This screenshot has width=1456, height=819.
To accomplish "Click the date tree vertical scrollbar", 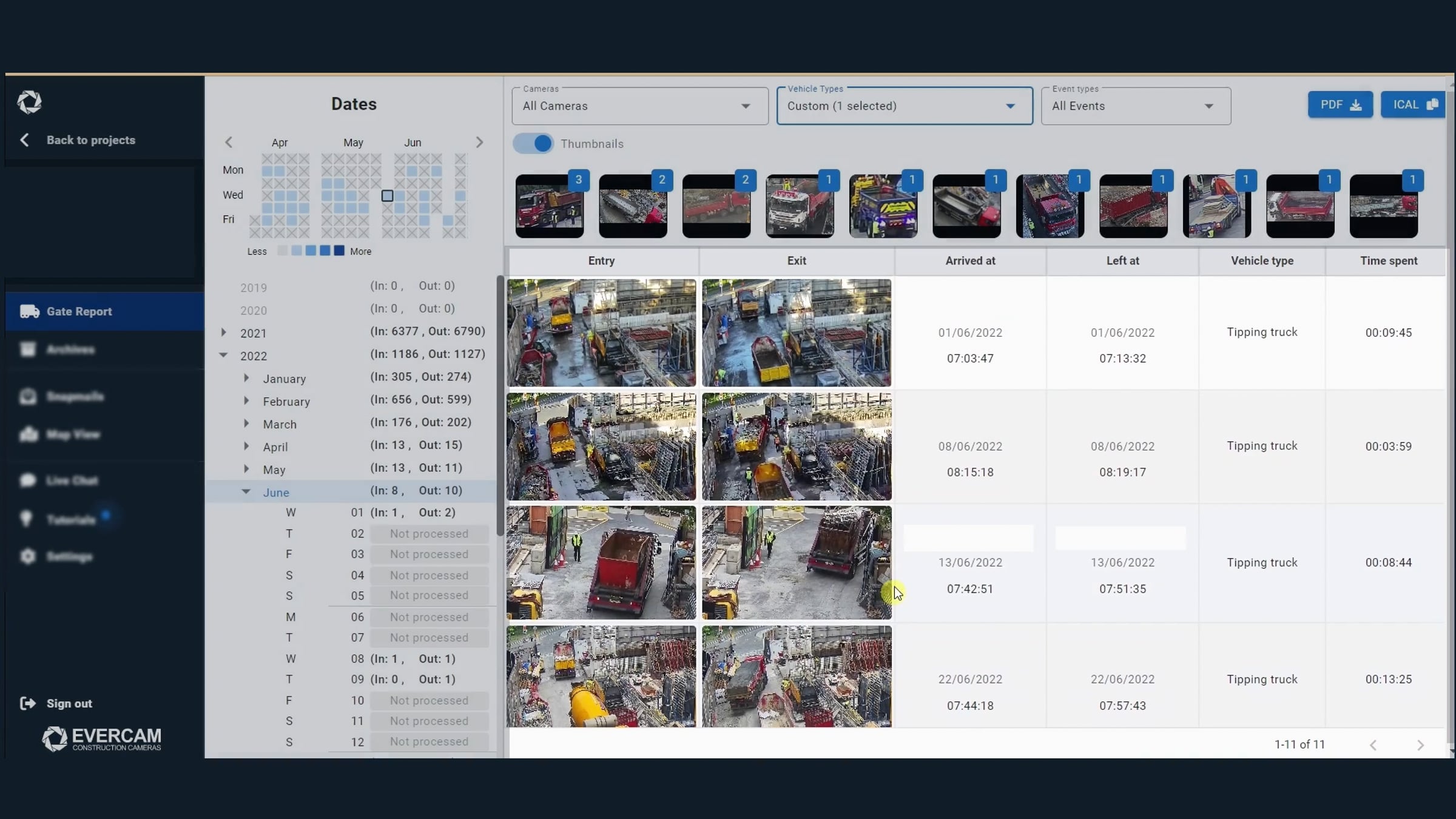I will 500,405.
